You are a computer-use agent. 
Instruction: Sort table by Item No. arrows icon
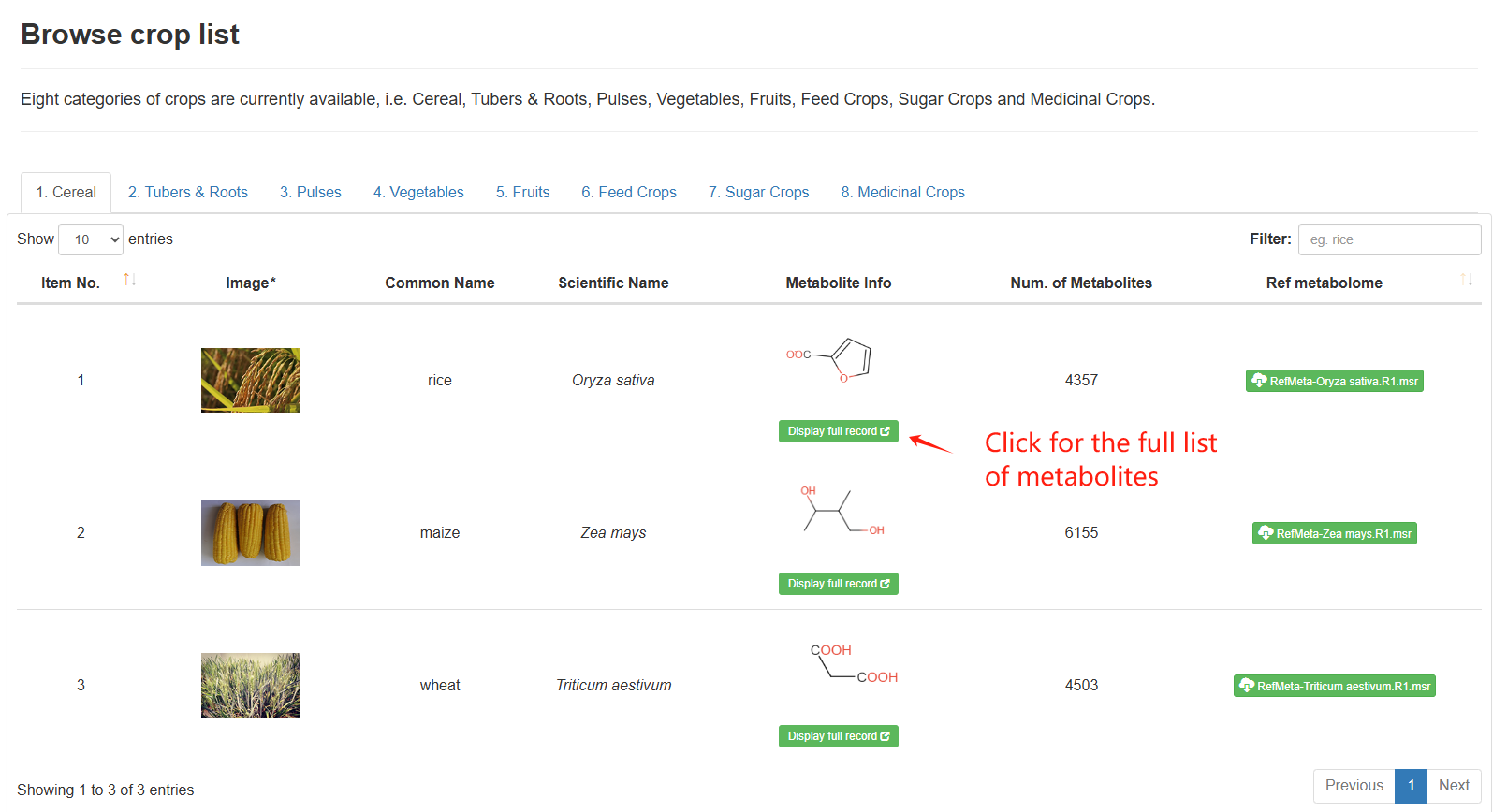129,280
